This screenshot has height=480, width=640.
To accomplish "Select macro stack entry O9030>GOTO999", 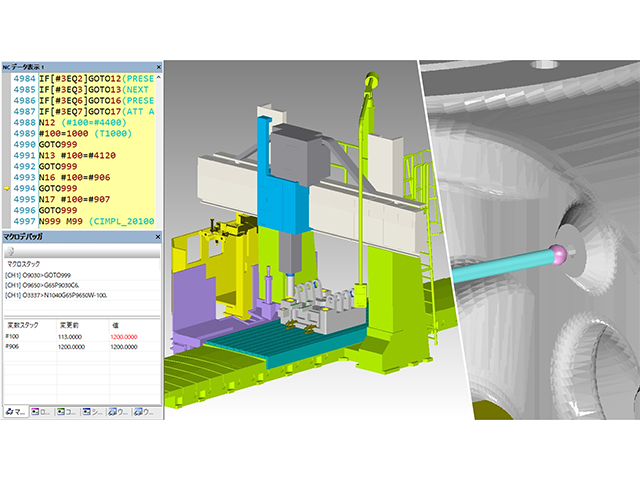I will click(x=38, y=275).
